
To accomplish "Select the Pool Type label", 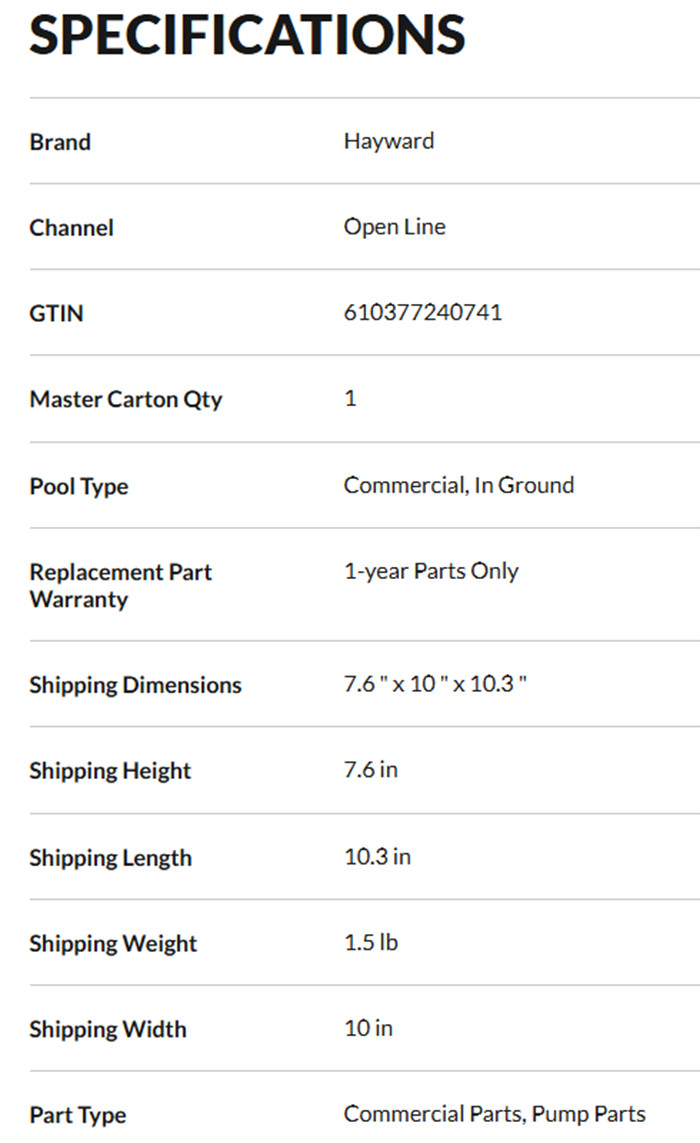I will coord(79,487).
